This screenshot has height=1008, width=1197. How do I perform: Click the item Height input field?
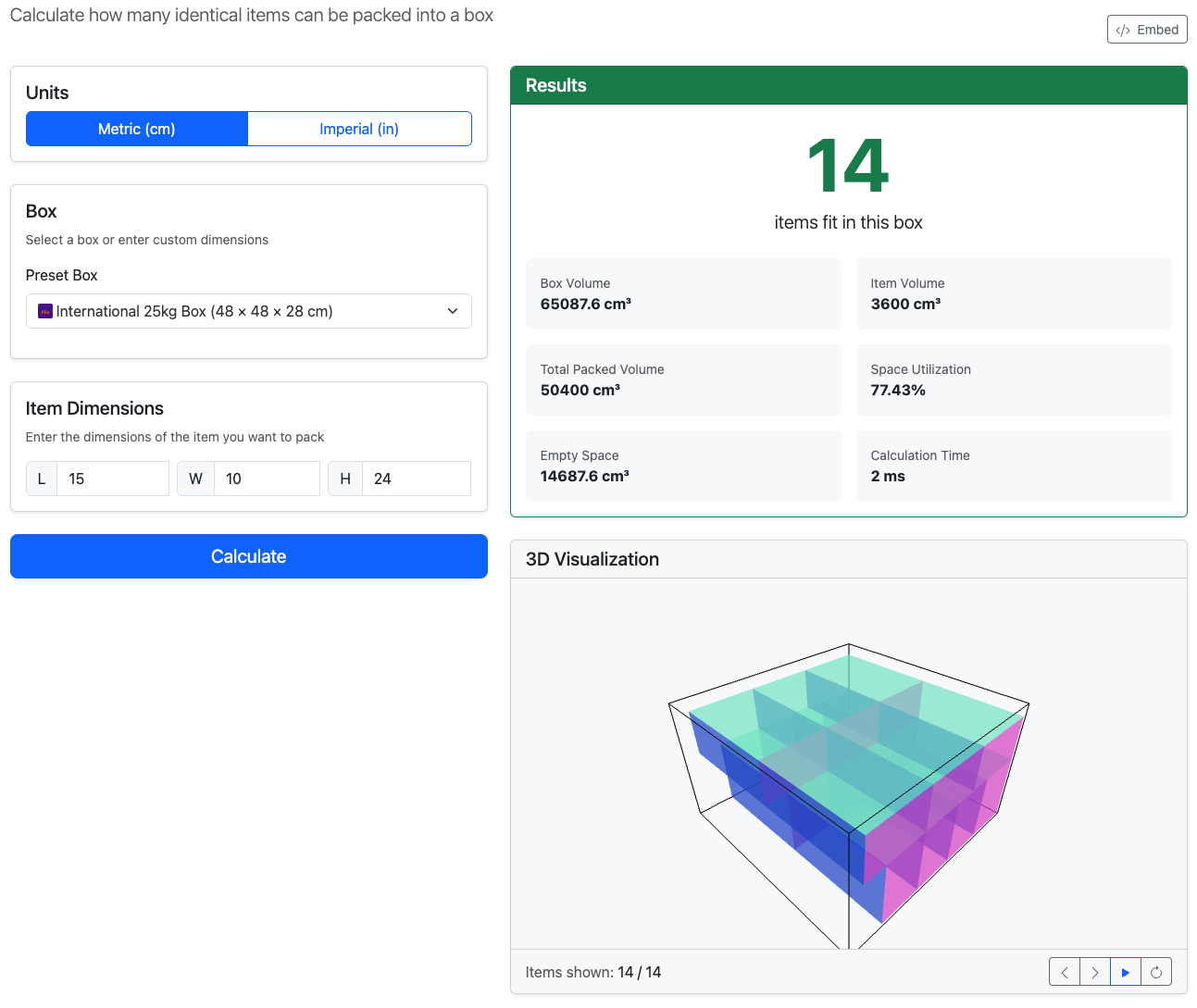(x=416, y=479)
